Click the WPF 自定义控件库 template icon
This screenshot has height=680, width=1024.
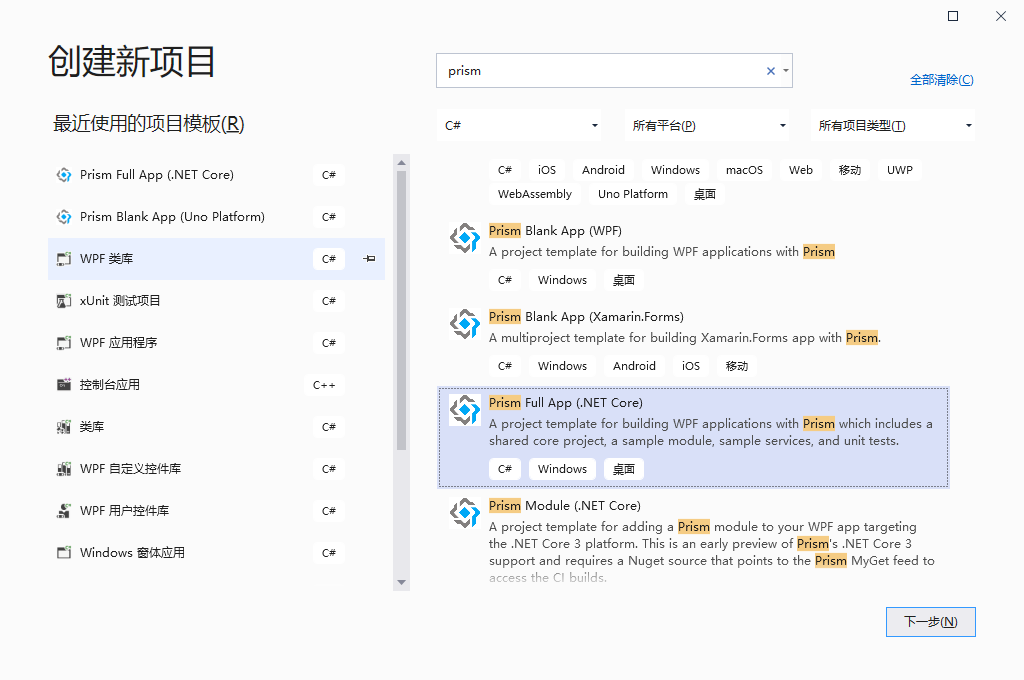pyautogui.click(x=64, y=469)
